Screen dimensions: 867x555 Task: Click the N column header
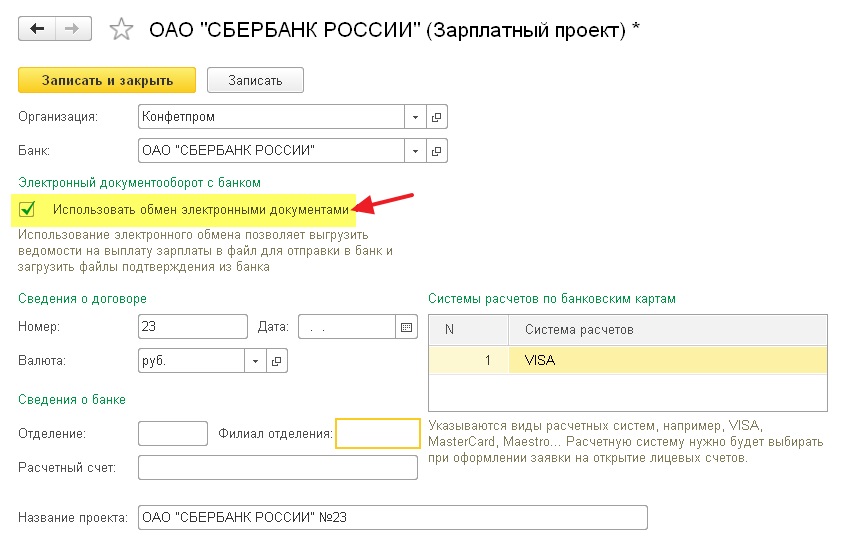coord(468,330)
